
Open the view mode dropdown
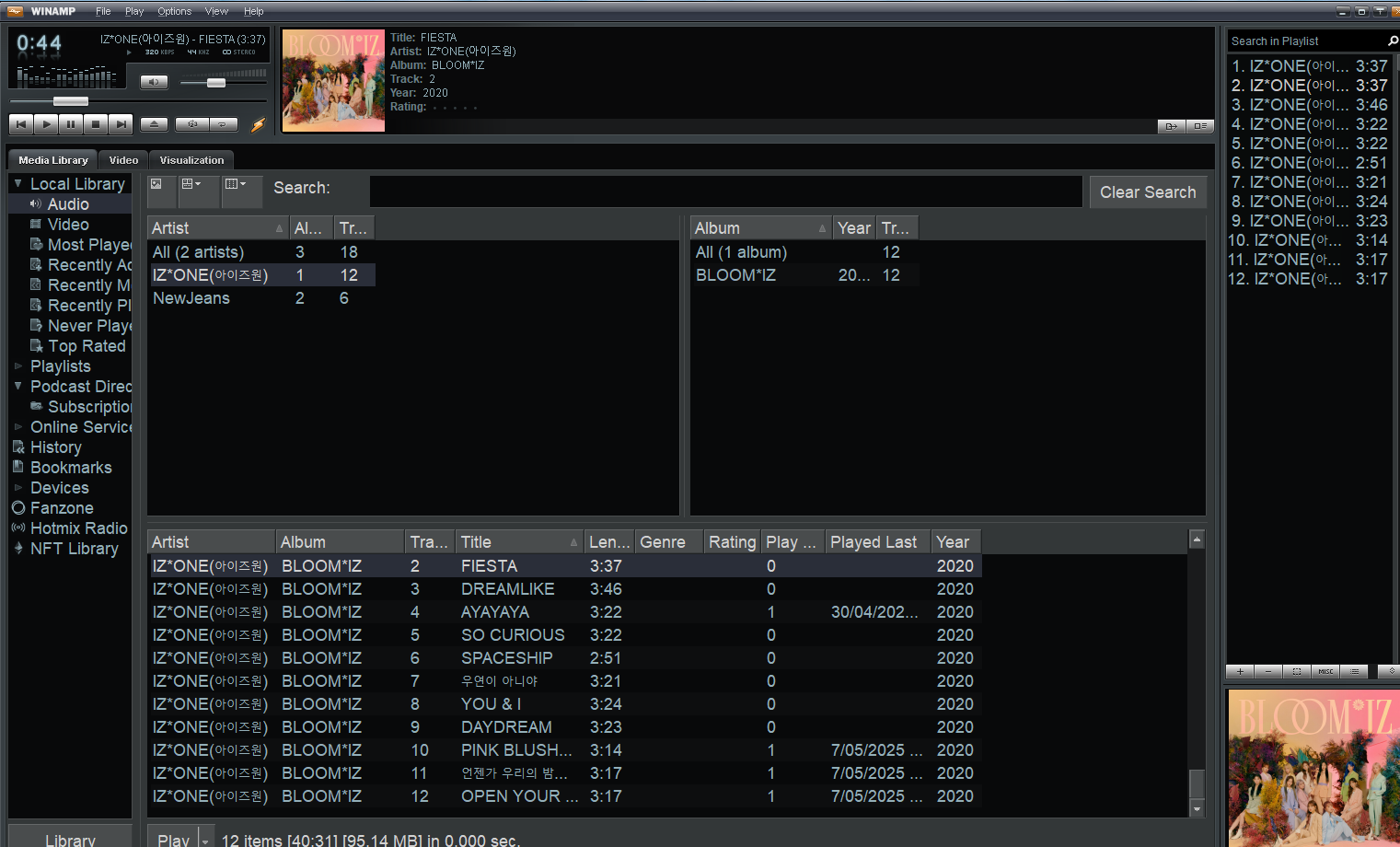tap(198, 191)
